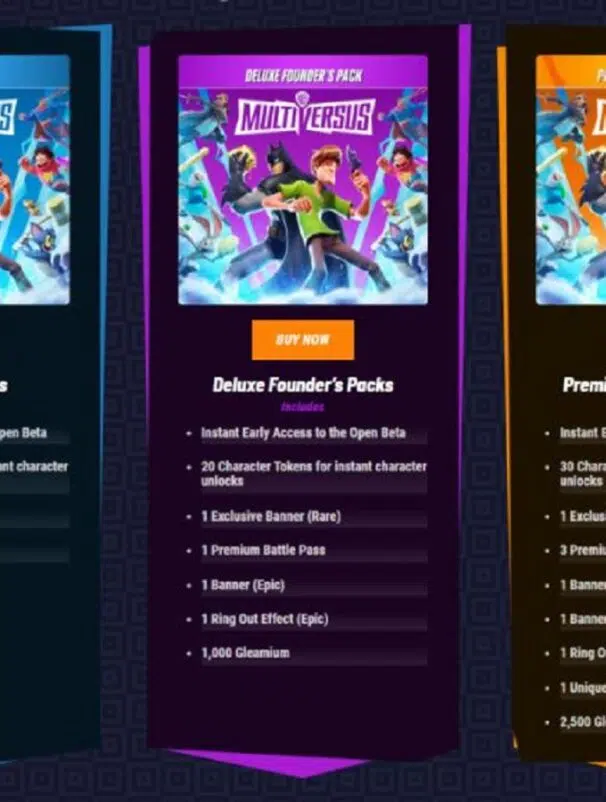
Task: Click the purple Includes label
Action: pos(302,407)
